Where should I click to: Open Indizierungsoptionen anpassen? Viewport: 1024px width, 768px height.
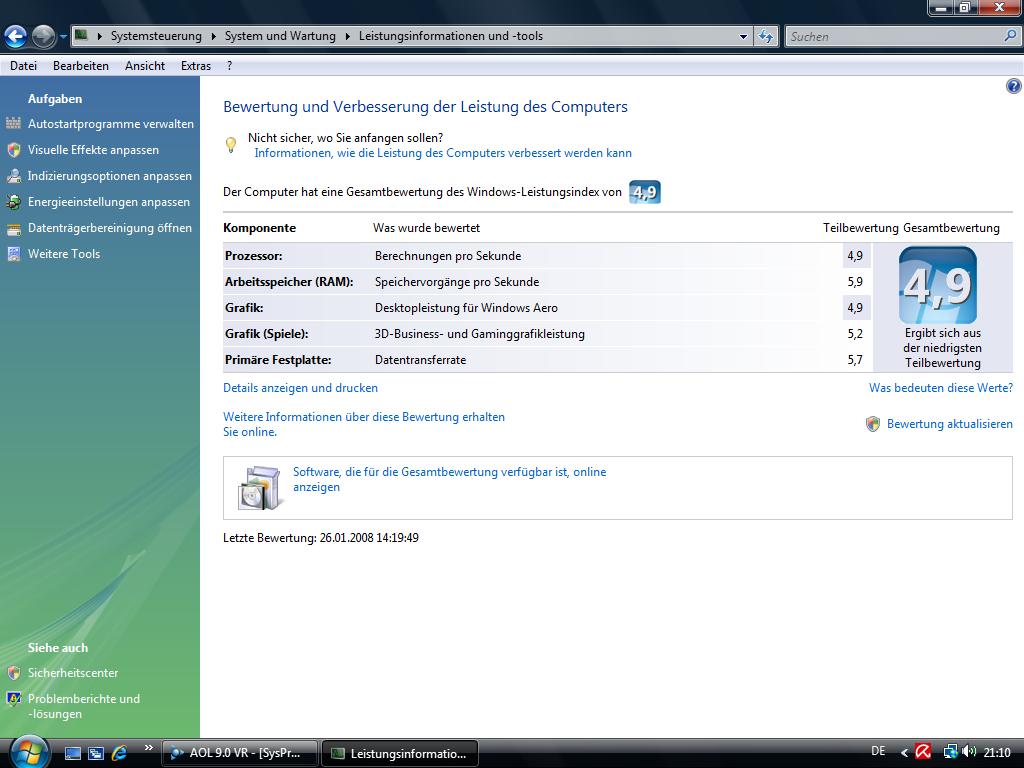[110, 176]
